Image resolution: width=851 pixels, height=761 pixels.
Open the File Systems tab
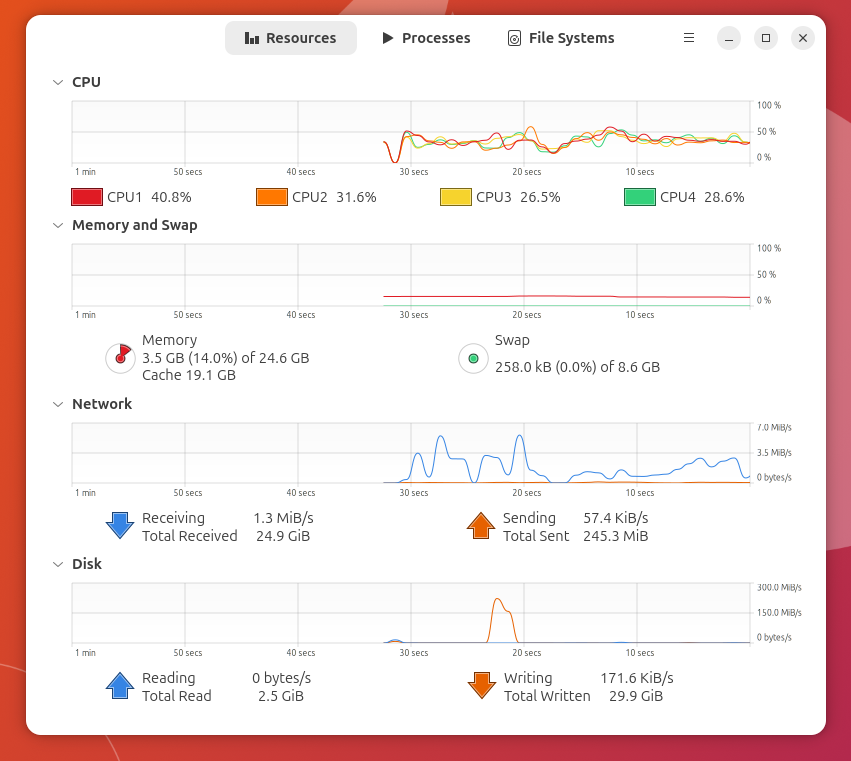561,38
